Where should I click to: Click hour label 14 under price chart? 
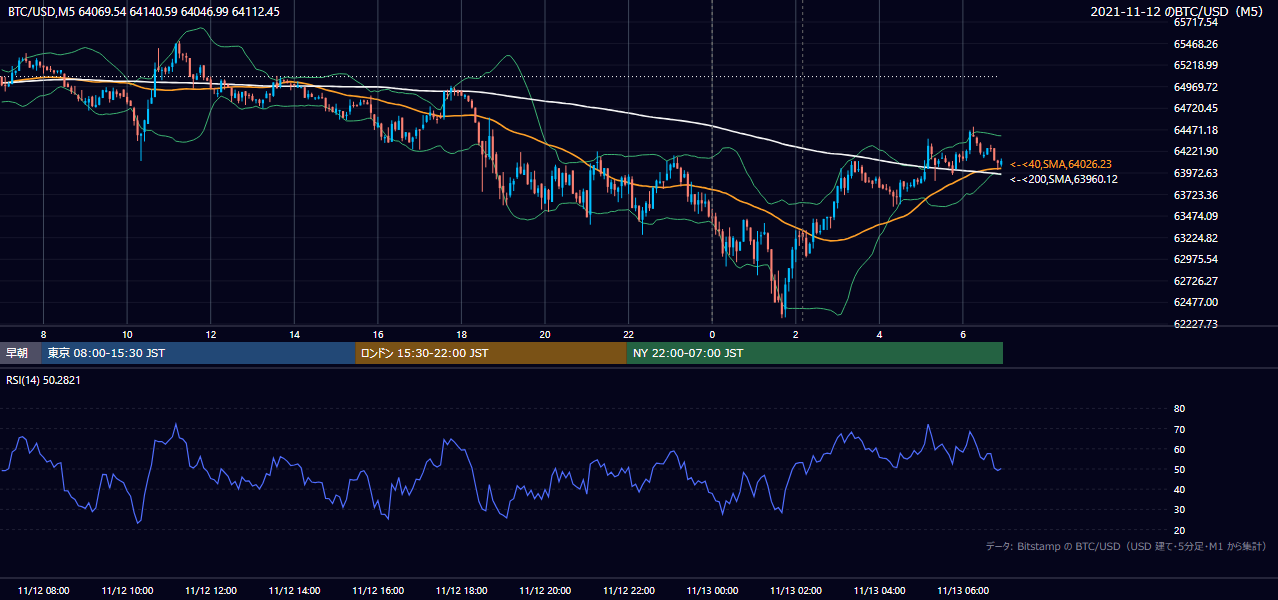click(x=294, y=333)
